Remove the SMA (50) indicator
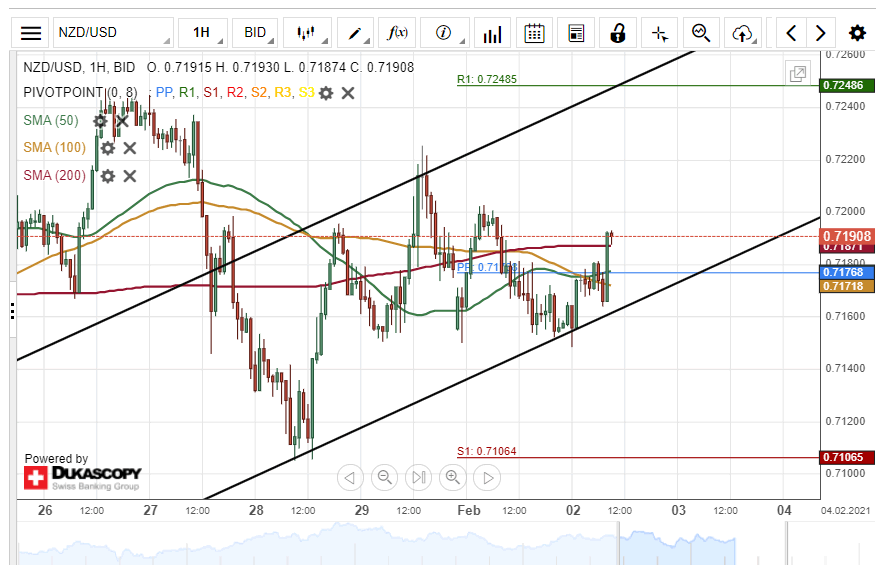This screenshot has height=571, width=881. [122, 121]
